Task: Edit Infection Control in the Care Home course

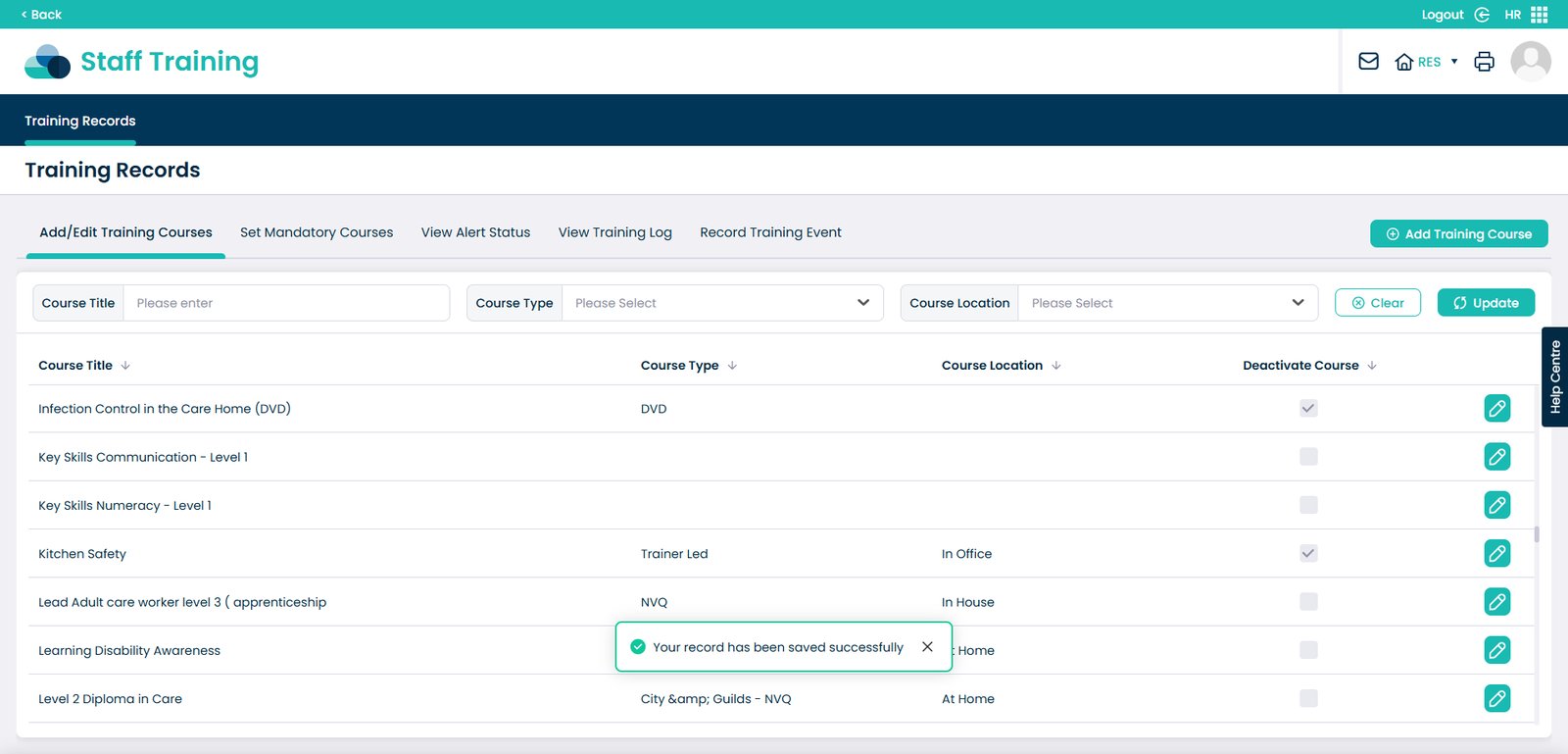Action: 1496,409
